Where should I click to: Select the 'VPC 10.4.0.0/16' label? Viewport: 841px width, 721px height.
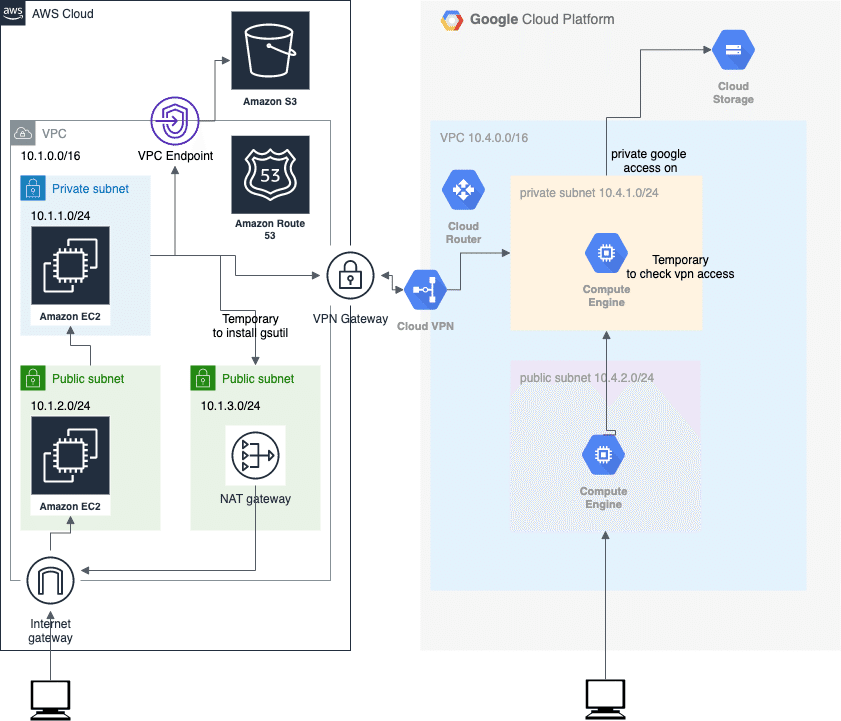[484, 138]
